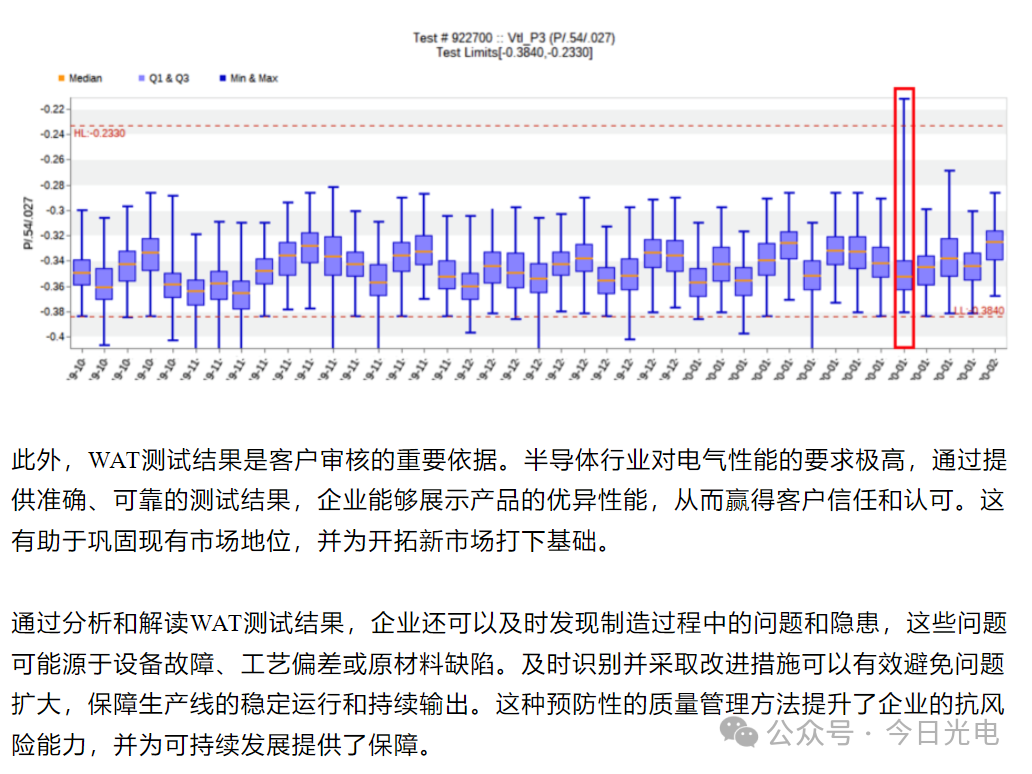1032x774 pixels.
Task: Click the phrase '保障生产线的稳定运行和持续输出'
Action: [x=278, y=704]
